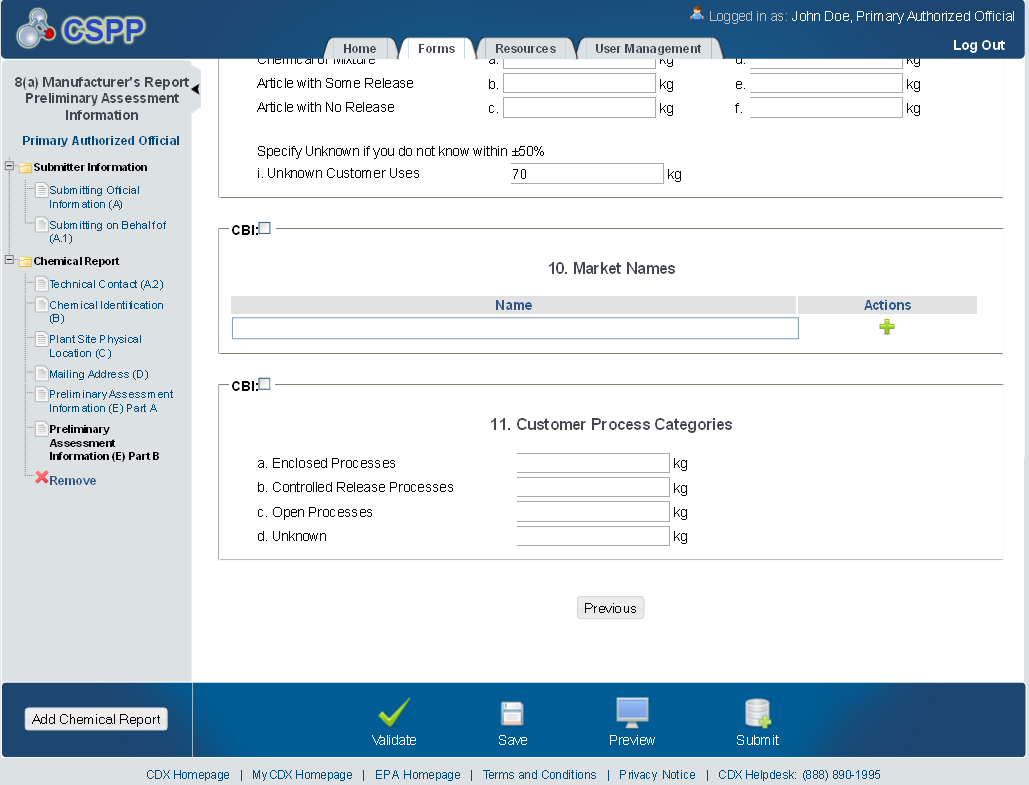
Task: Check the CBI box for Customer Process Categories
Action: point(264,384)
